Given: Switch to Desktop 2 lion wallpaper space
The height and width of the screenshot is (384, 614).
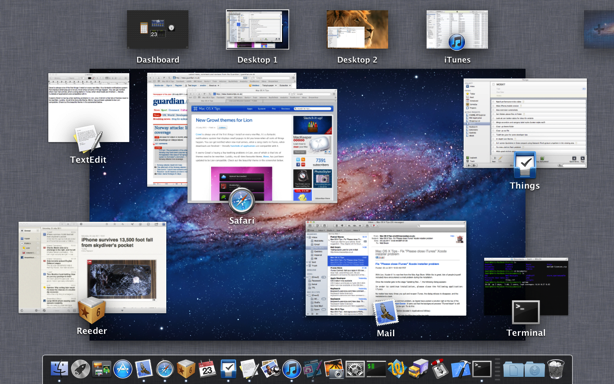Looking at the screenshot, I should (358, 29).
